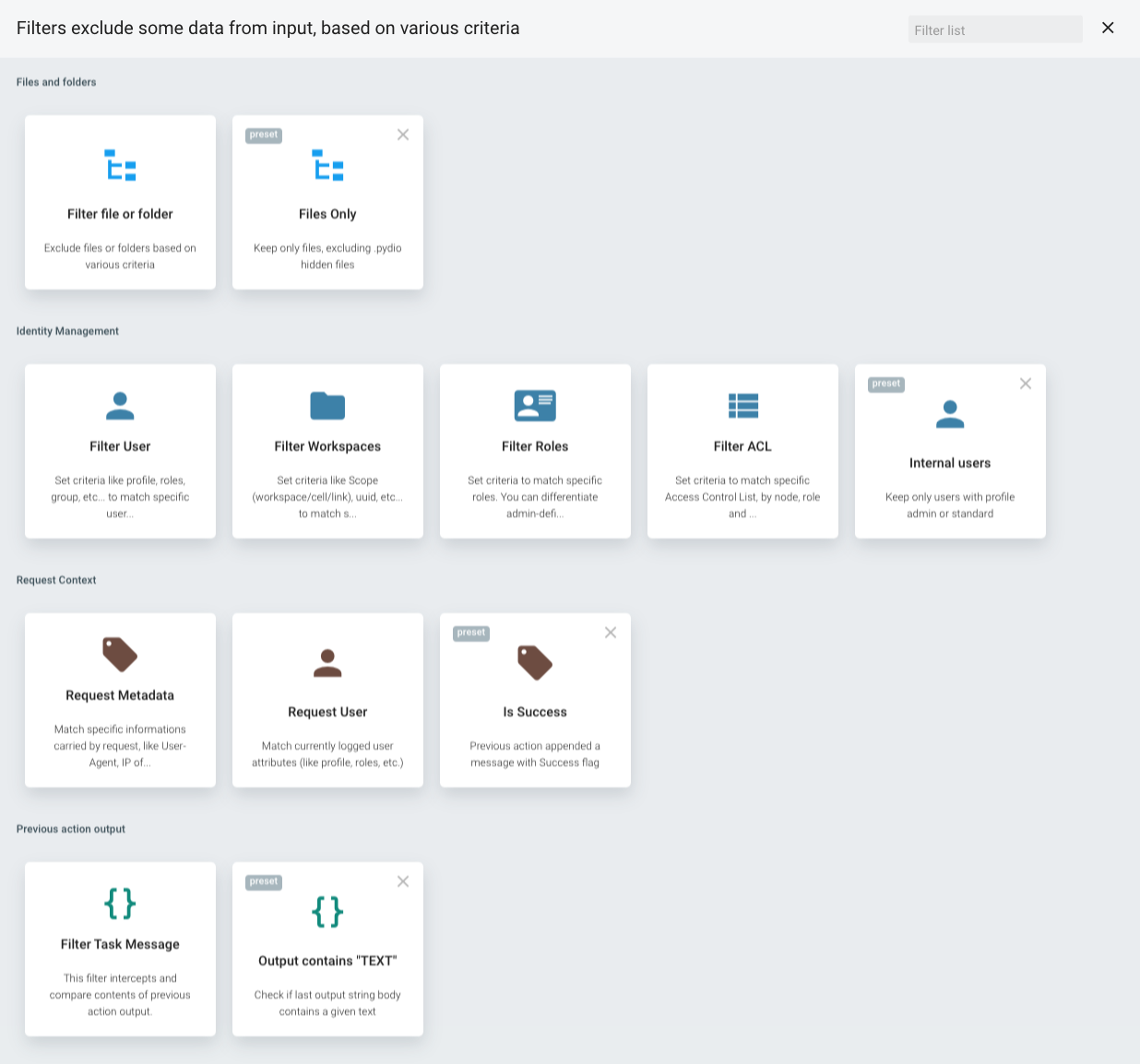The width and height of the screenshot is (1140, 1064).
Task: Click the Filter Task Message braces icon
Action: [x=120, y=904]
